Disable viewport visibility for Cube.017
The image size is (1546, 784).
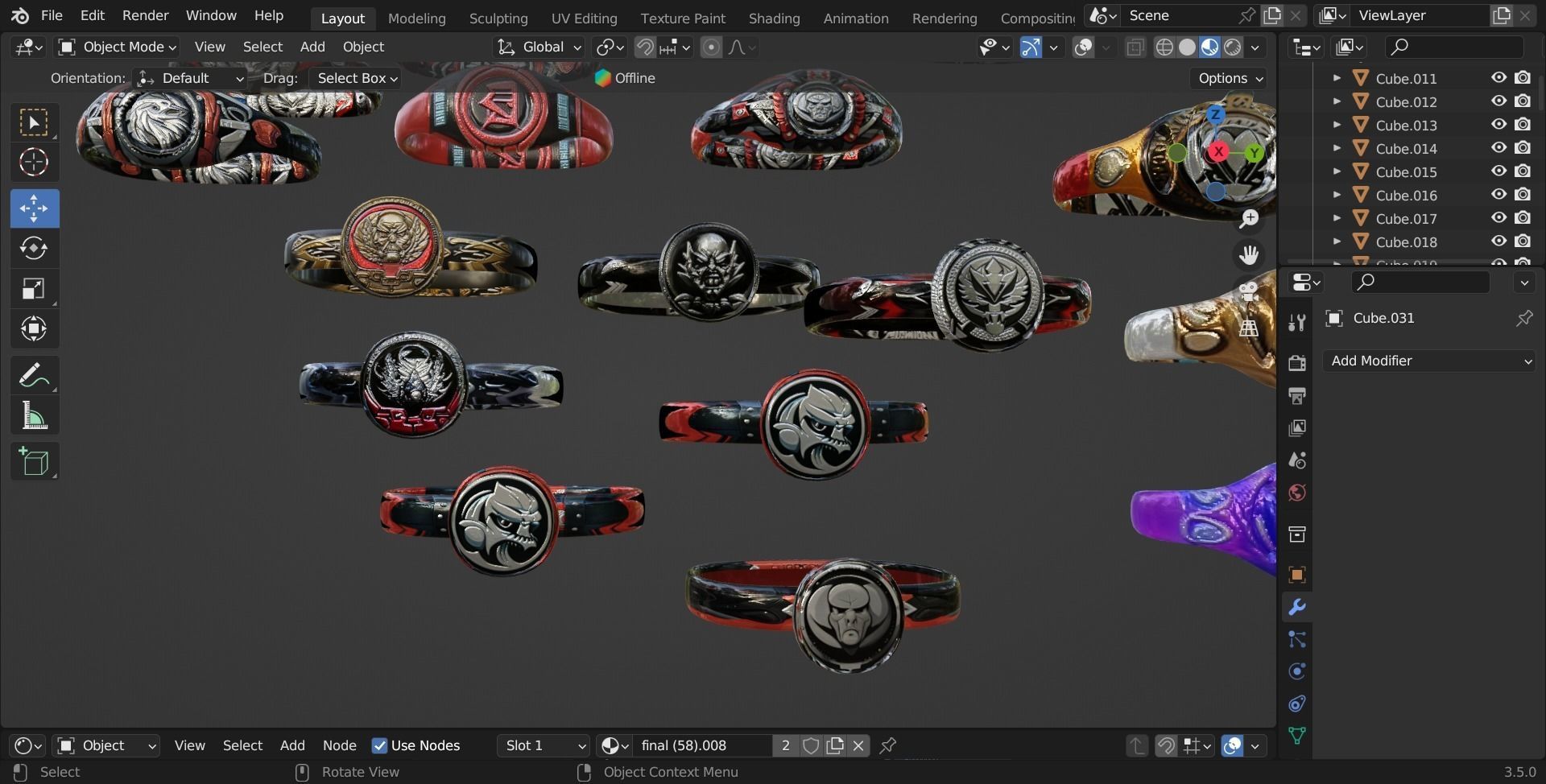tap(1498, 217)
